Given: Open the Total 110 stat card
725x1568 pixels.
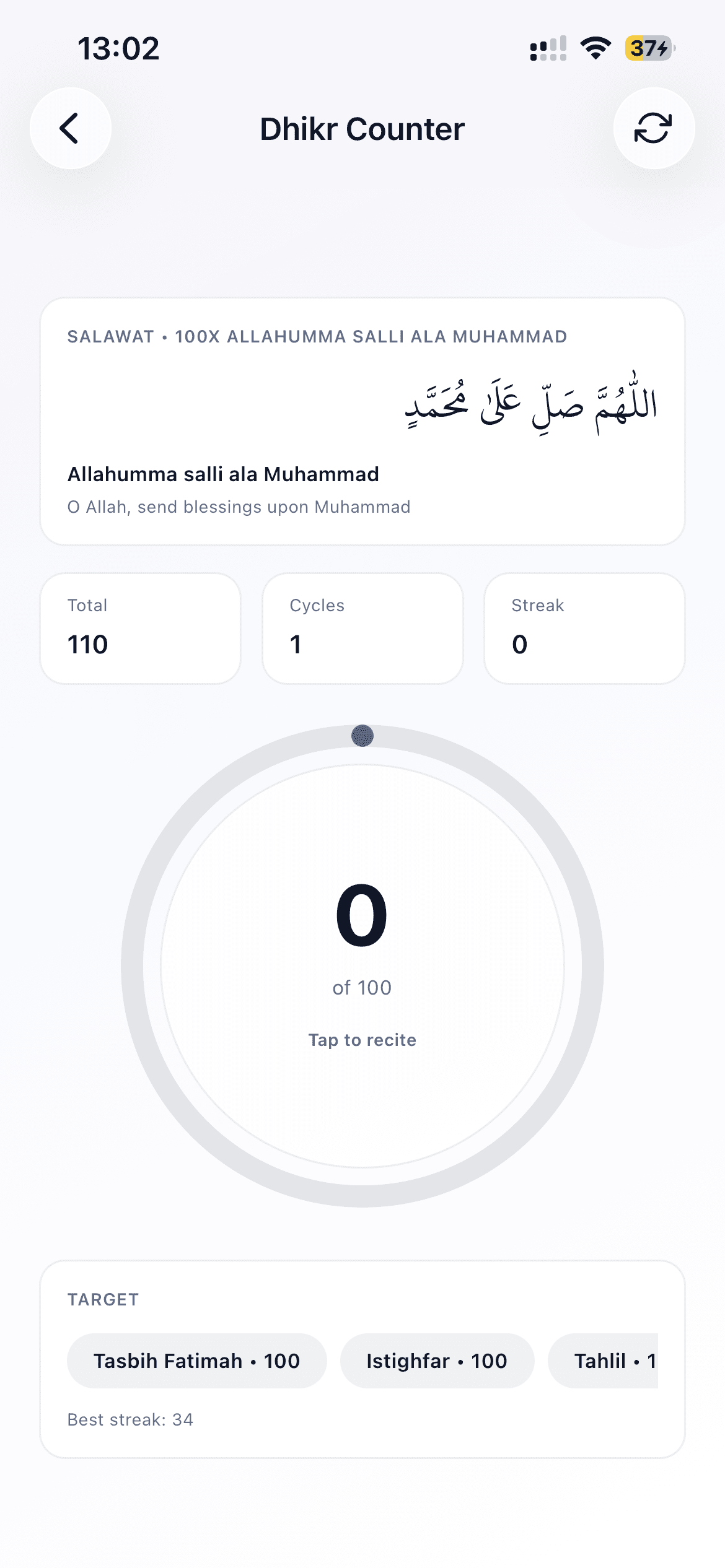Looking at the screenshot, I should [141, 629].
